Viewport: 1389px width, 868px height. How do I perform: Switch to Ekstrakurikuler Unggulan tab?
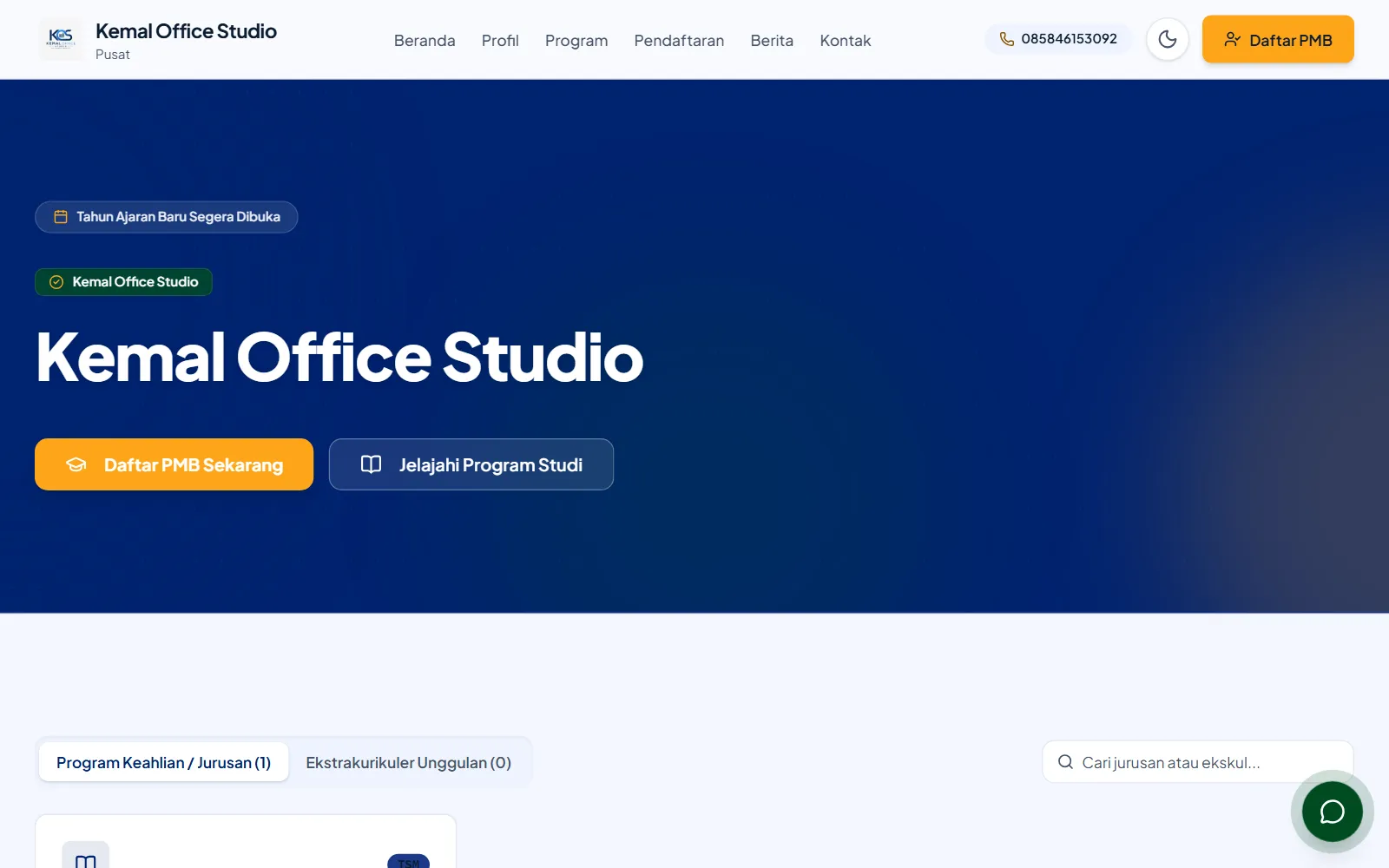409,762
